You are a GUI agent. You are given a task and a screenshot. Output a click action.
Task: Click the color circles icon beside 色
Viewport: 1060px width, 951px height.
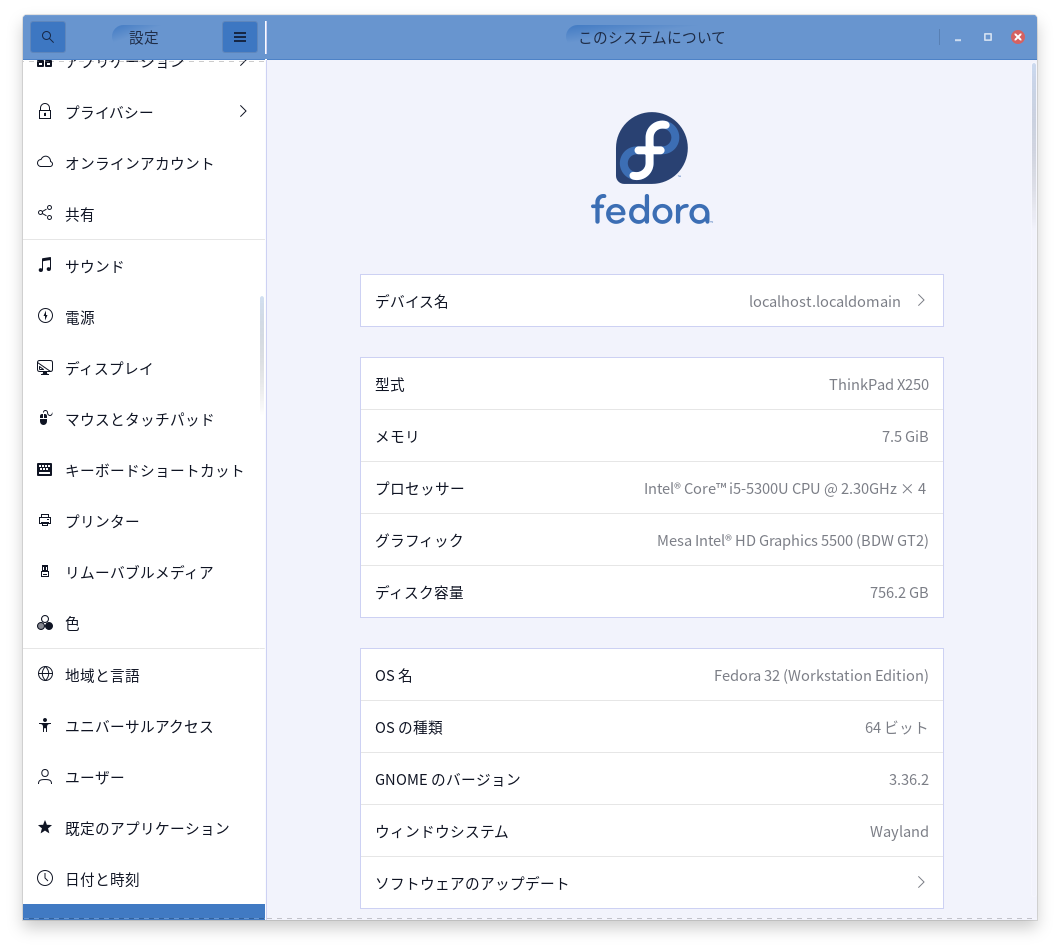(x=45, y=623)
